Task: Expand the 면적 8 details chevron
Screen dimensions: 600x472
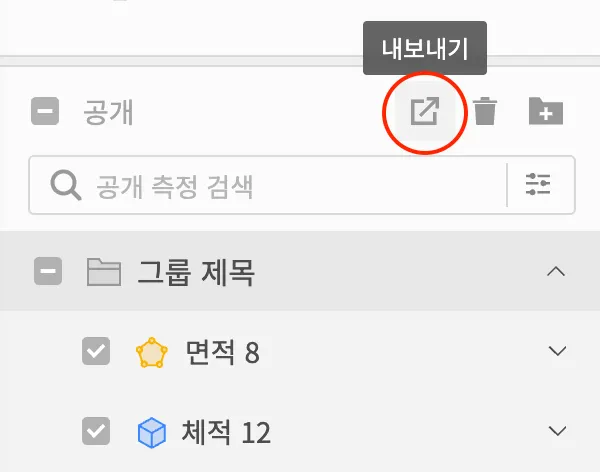Action: (x=557, y=351)
